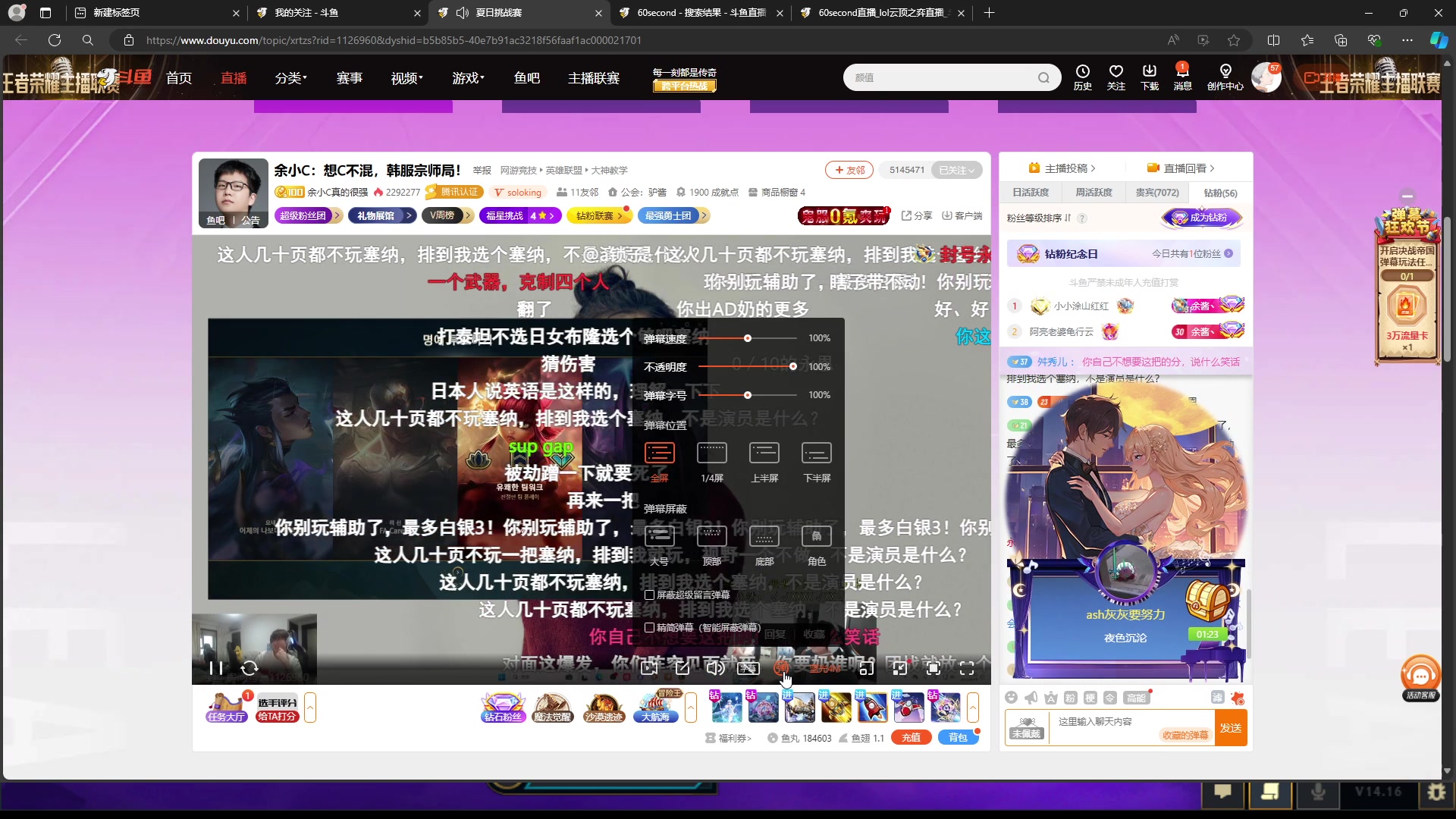Viewport: 1456px width, 819px height.
Task: Pause the live stream video
Action: [x=216, y=668]
